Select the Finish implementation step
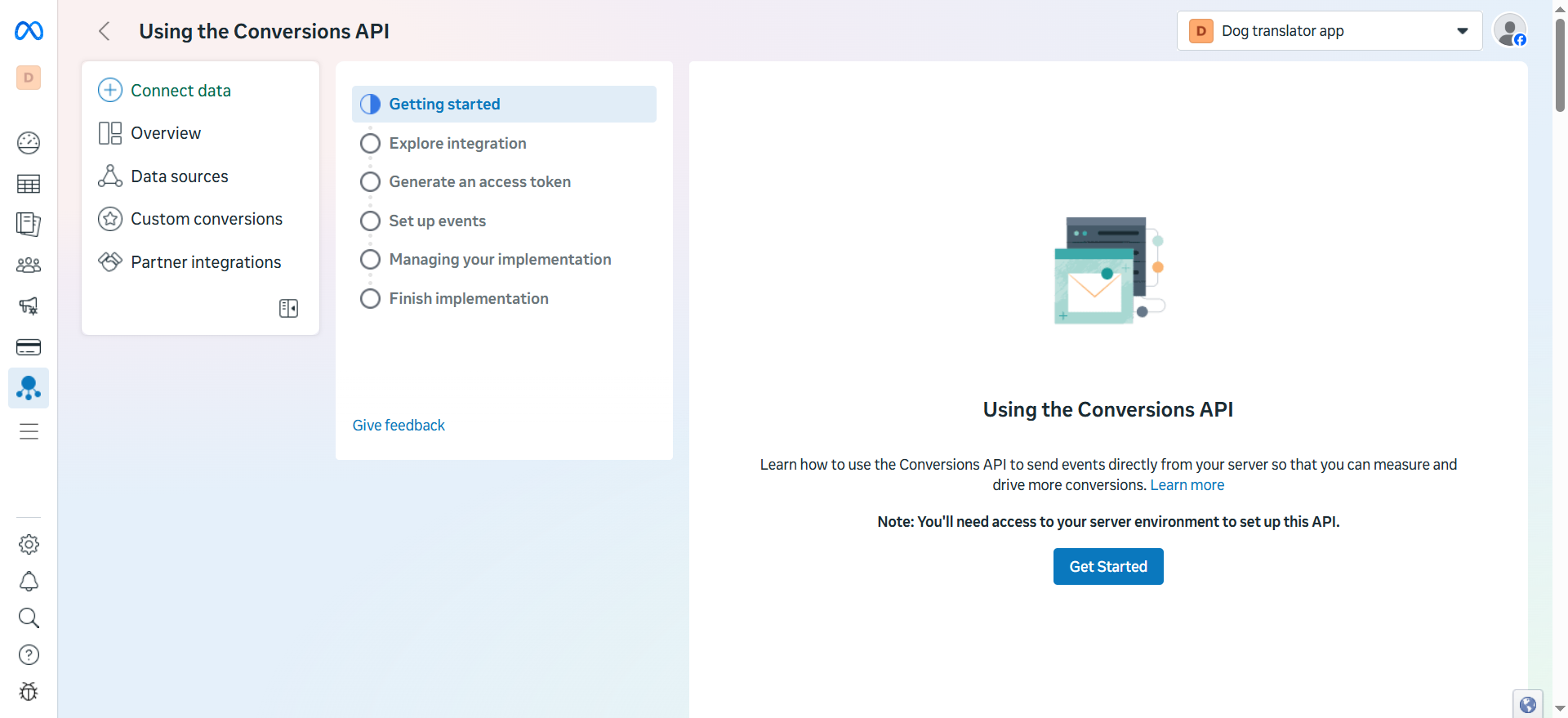The image size is (1568, 718). [504, 298]
